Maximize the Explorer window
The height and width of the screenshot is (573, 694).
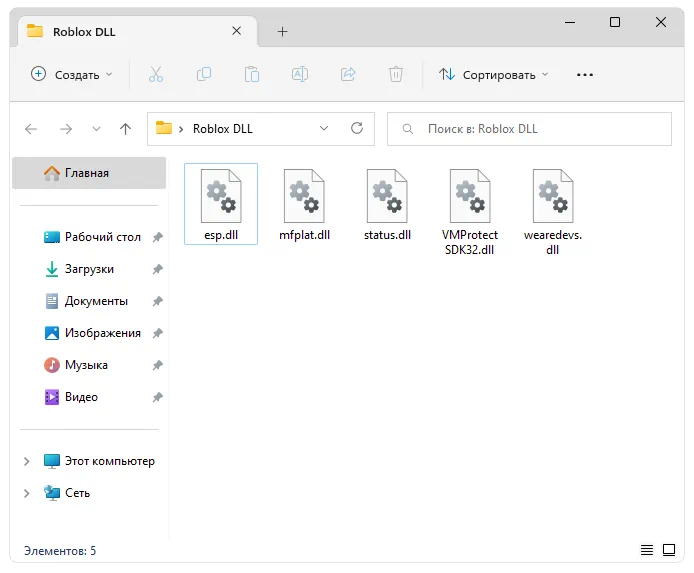point(615,22)
